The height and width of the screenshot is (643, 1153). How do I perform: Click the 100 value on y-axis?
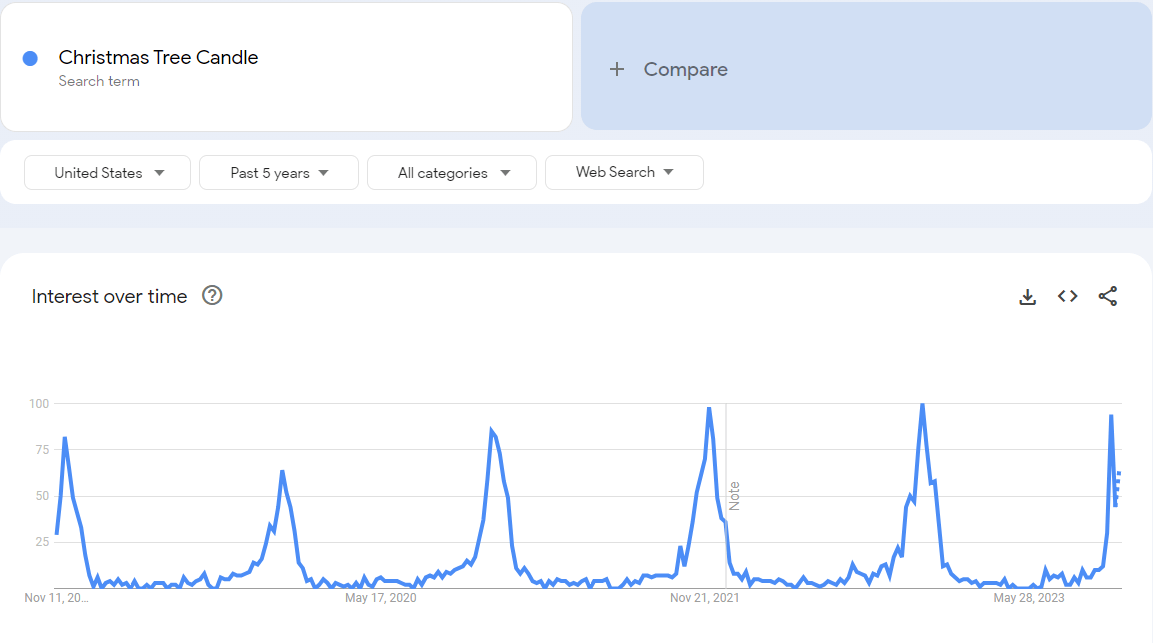pyautogui.click(x=39, y=403)
